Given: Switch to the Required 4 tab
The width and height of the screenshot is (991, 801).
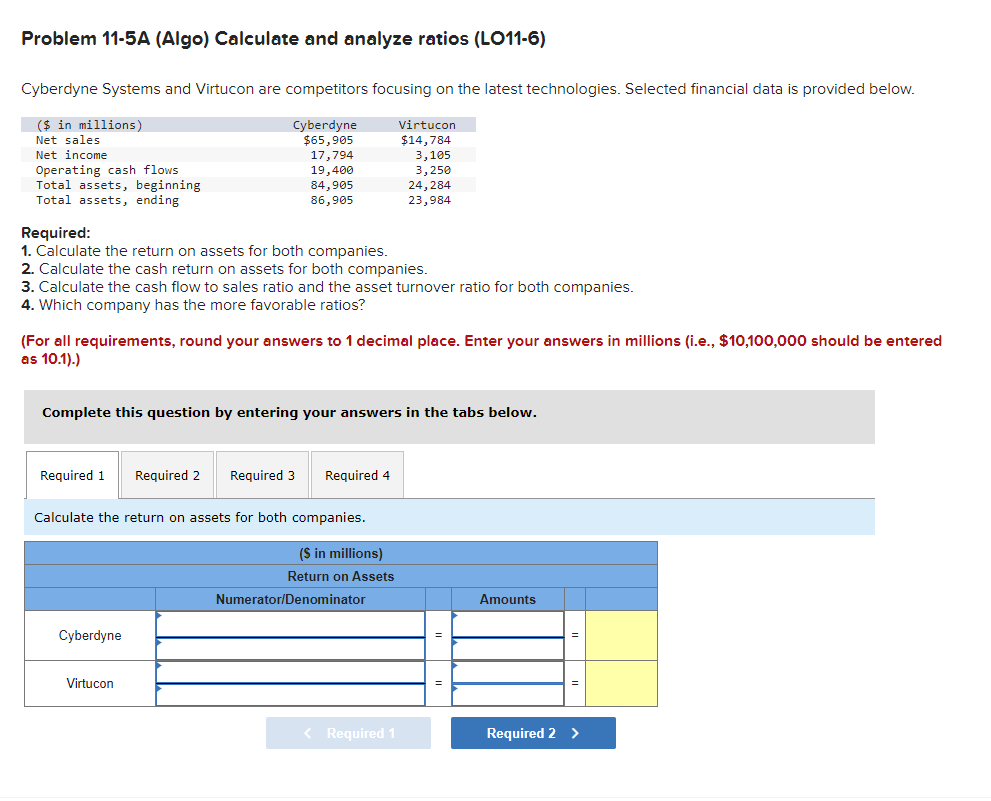Looking at the screenshot, I should pos(357,475).
